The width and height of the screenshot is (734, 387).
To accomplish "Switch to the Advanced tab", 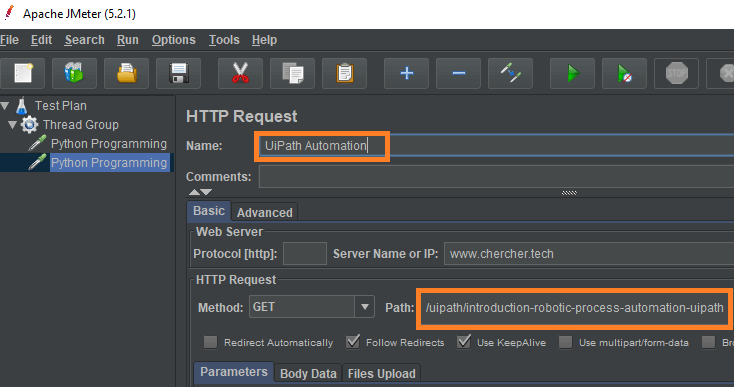I will click(264, 212).
